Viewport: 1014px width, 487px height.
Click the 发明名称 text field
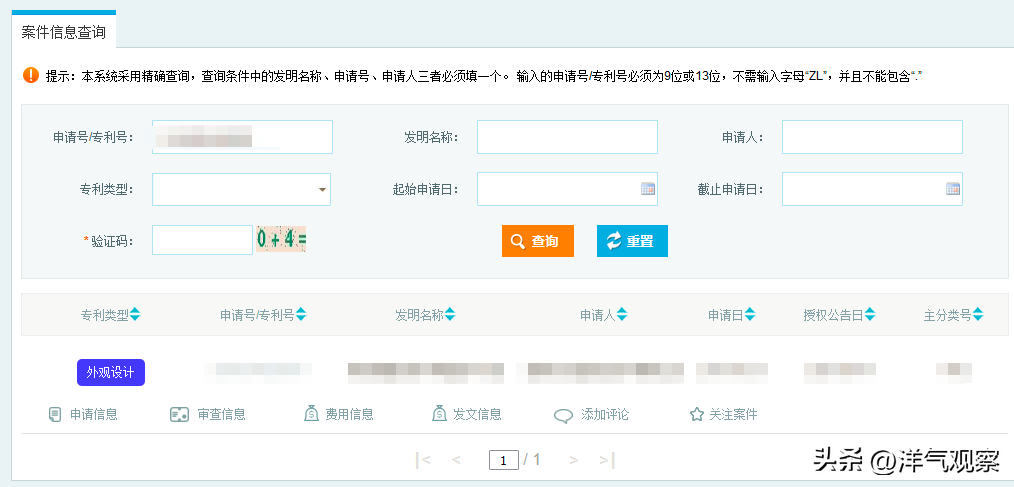[567, 137]
